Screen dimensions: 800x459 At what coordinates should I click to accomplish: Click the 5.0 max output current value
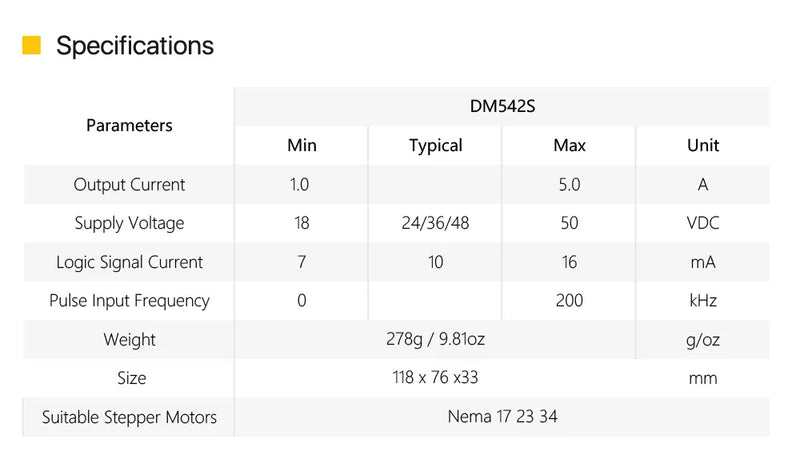pos(569,185)
